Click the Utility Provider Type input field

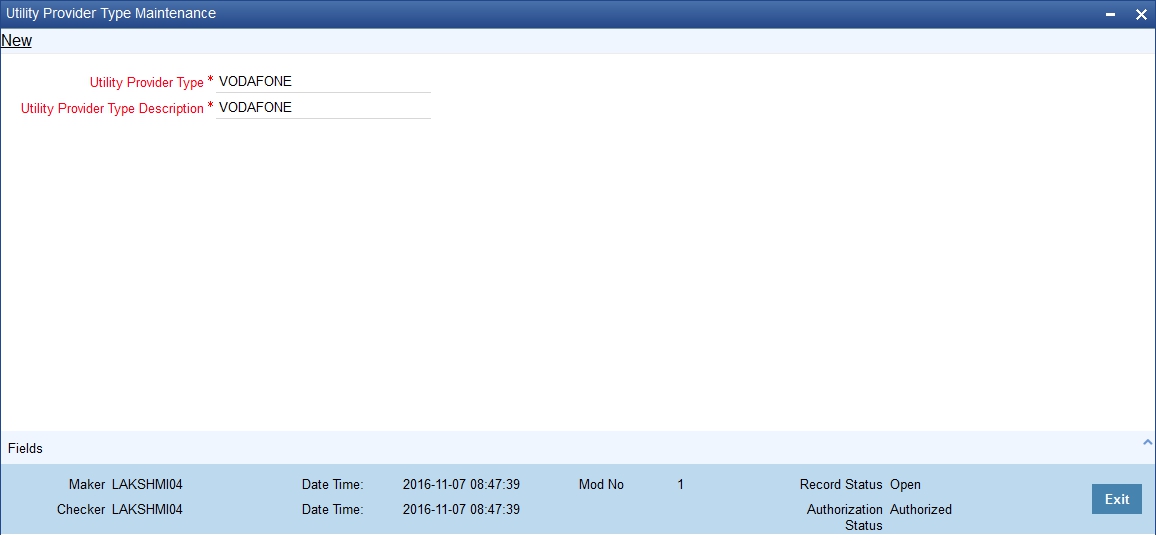tap(323, 82)
